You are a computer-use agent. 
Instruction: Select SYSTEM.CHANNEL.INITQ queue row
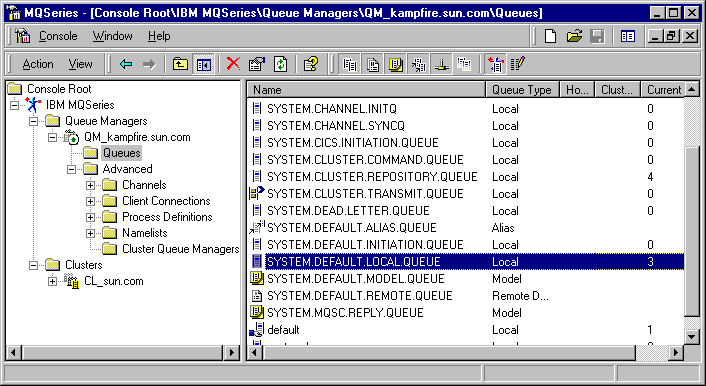tap(466, 109)
